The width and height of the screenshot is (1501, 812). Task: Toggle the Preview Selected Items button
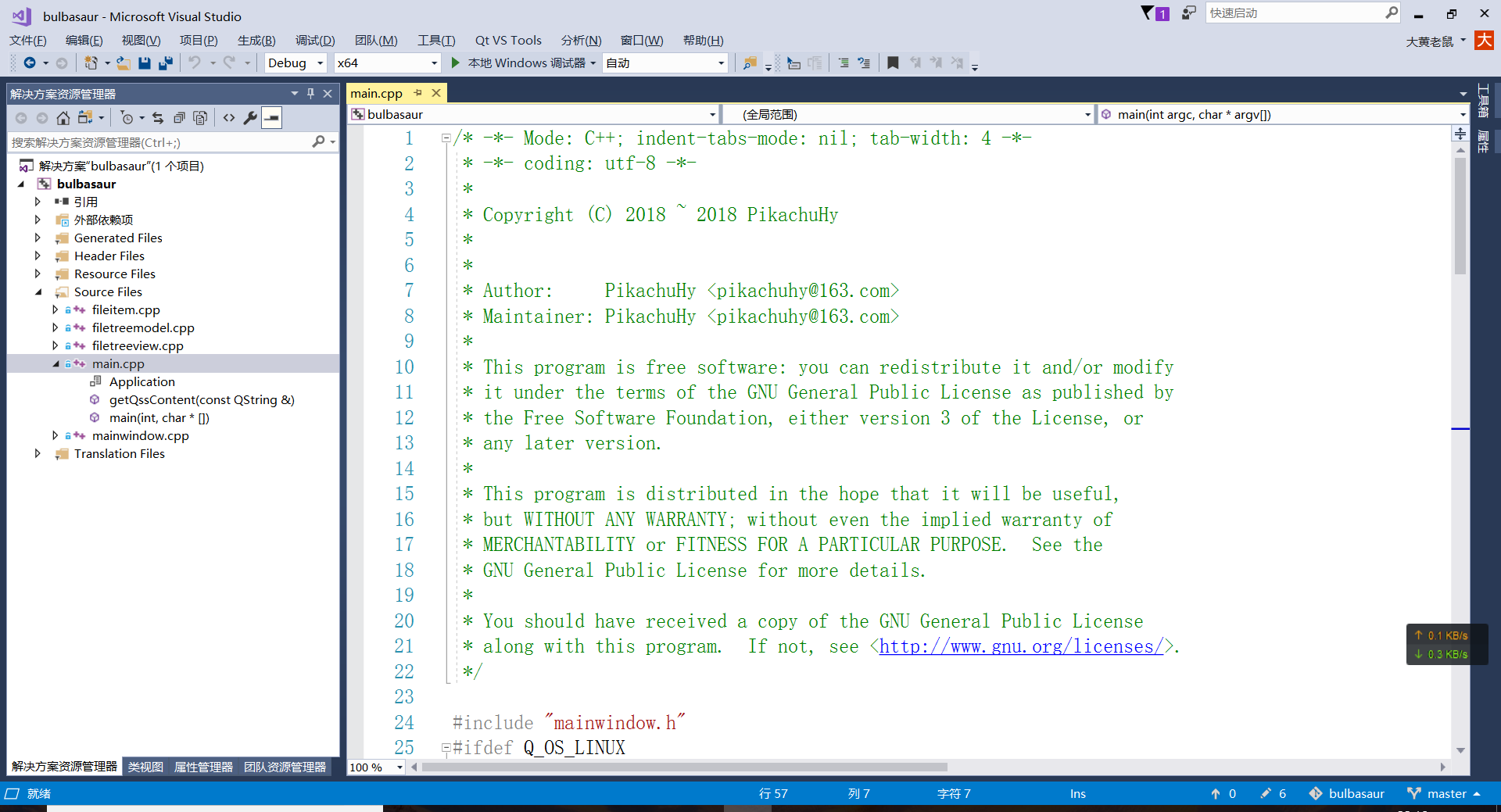click(x=271, y=118)
